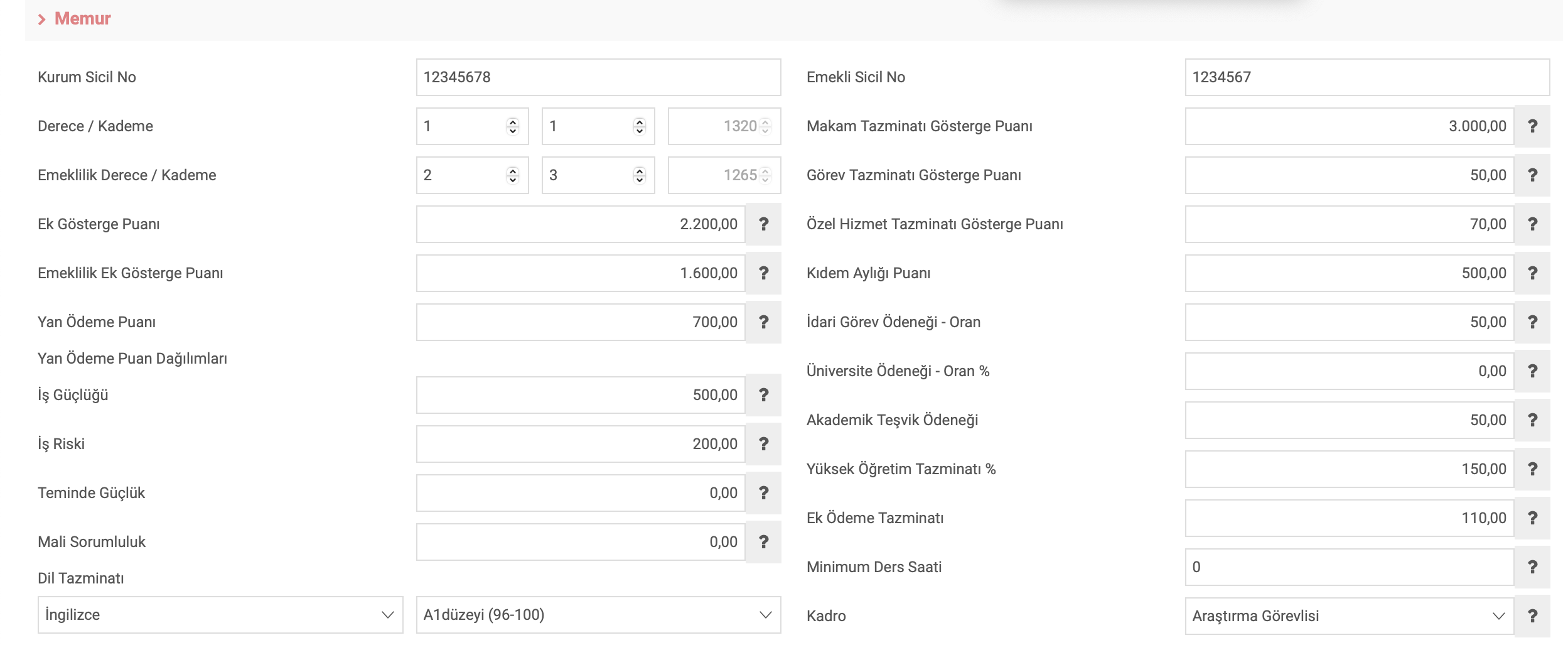Open the A1düzeyi (96-100) level dropdown
Viewport: 1568px width, 645px height.
pos(598,615)
